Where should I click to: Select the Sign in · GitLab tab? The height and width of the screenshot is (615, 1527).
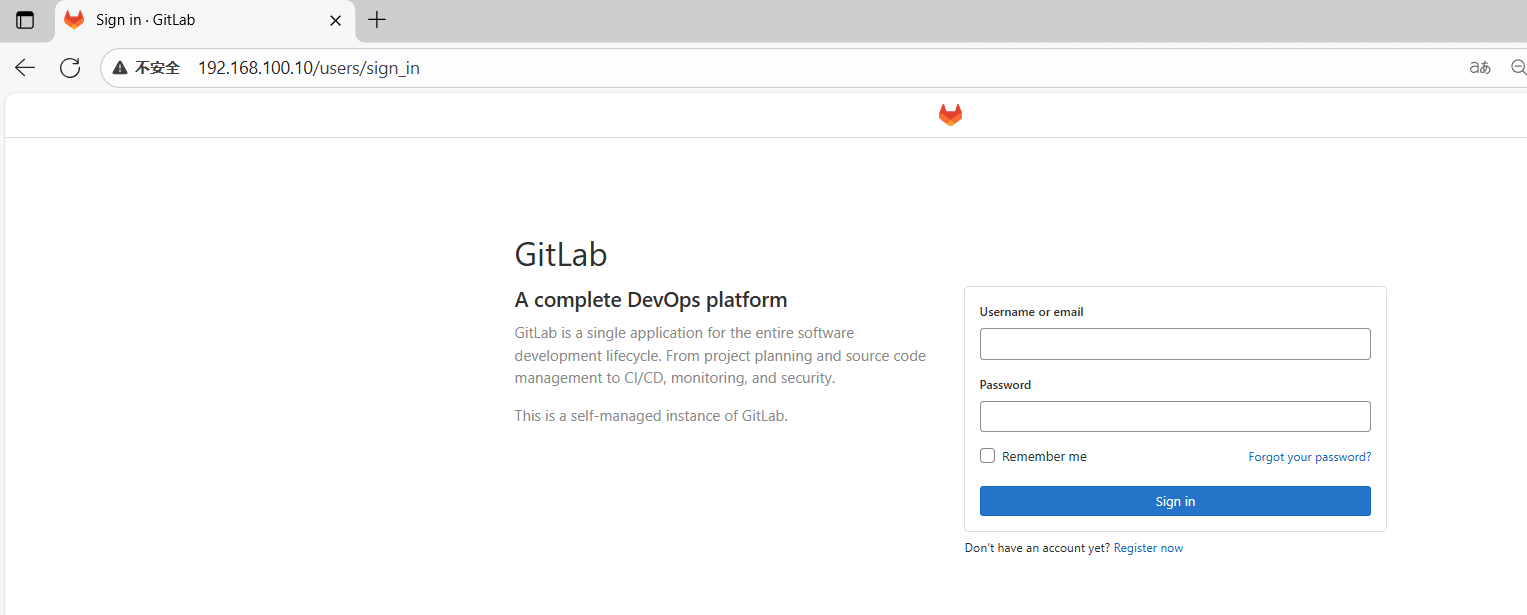click(x=205, y=20)
